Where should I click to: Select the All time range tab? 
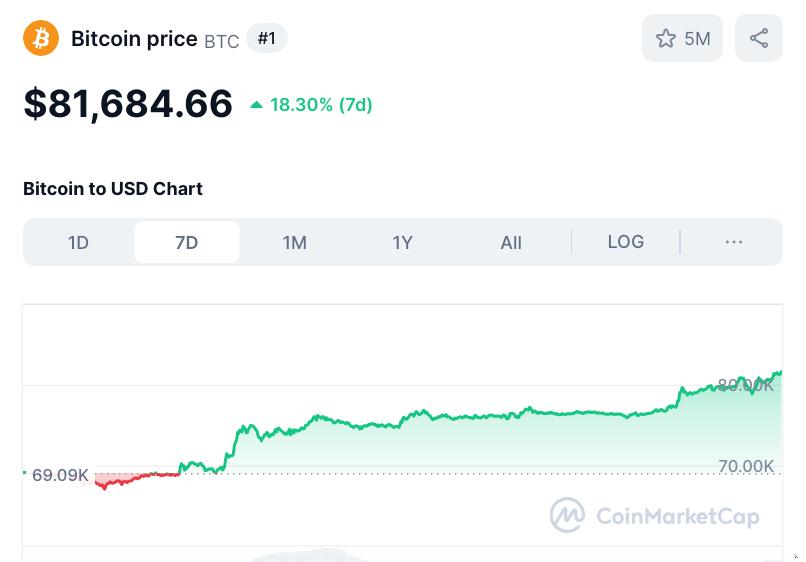coord(511,242)
